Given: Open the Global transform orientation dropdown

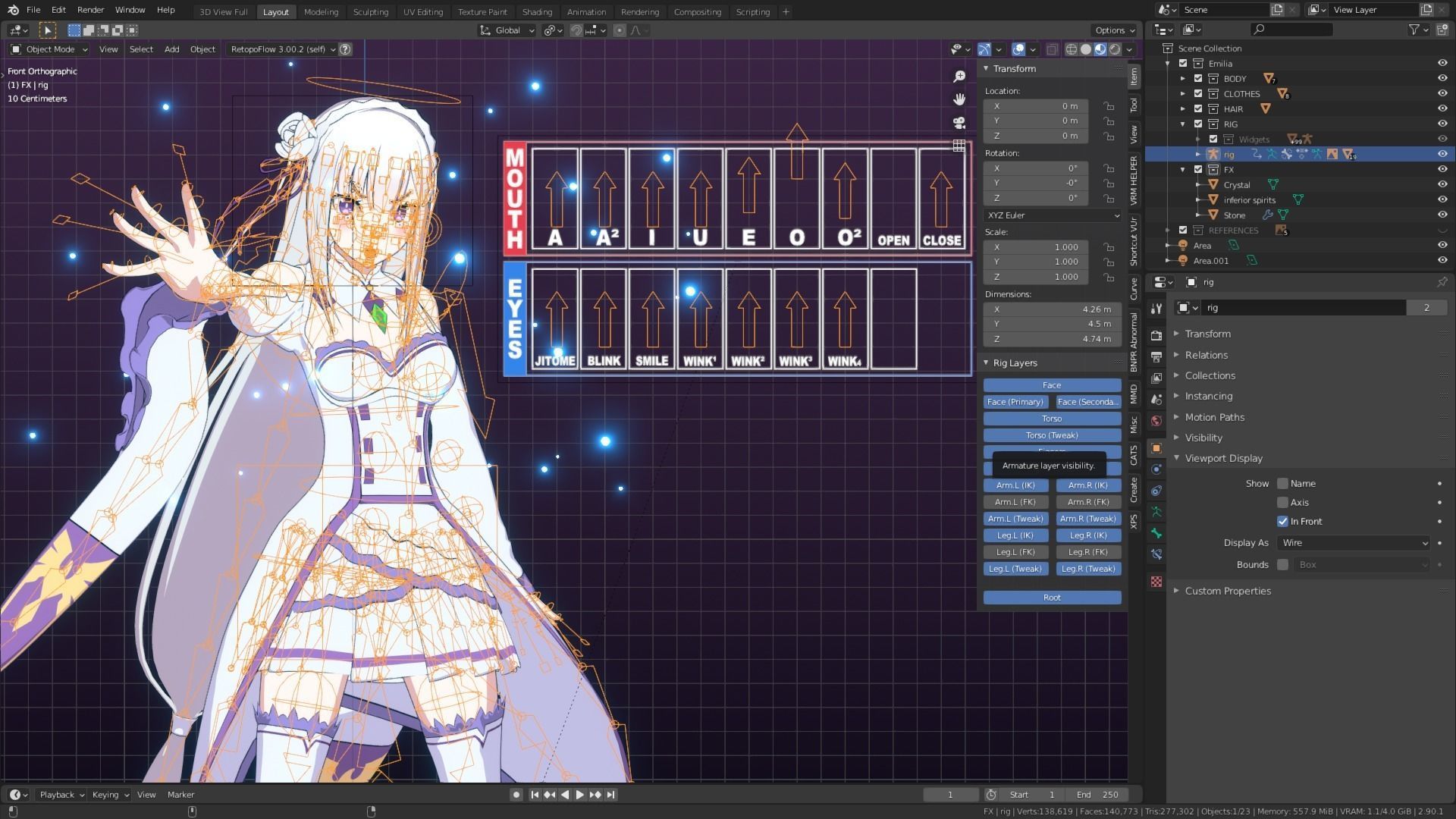Looking at the screenshot, I should [x=507, y=30].
